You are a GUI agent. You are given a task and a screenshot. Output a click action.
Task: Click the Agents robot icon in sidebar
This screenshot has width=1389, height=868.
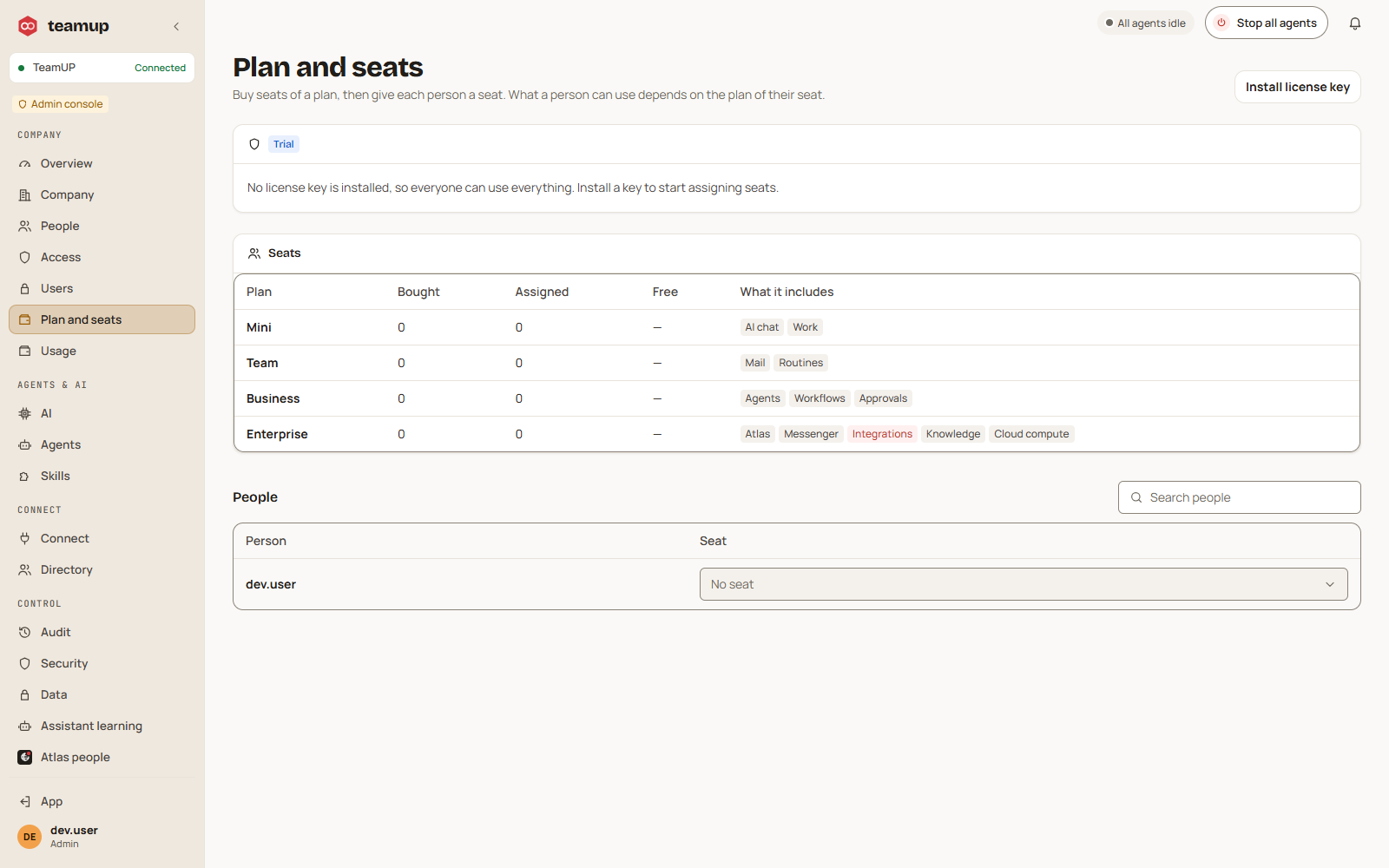(25, 445)
